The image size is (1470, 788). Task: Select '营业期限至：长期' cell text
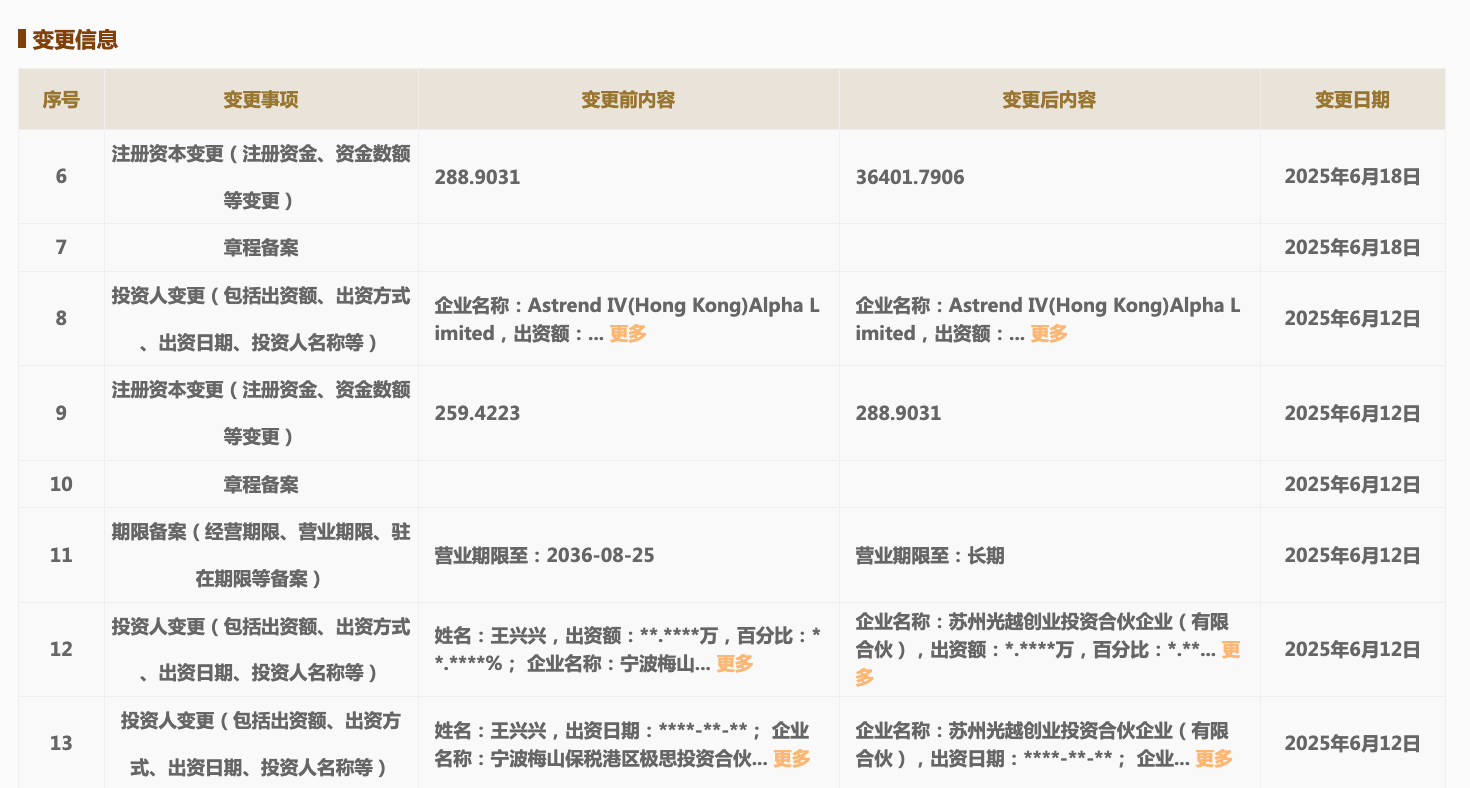[x=930, y=555]
